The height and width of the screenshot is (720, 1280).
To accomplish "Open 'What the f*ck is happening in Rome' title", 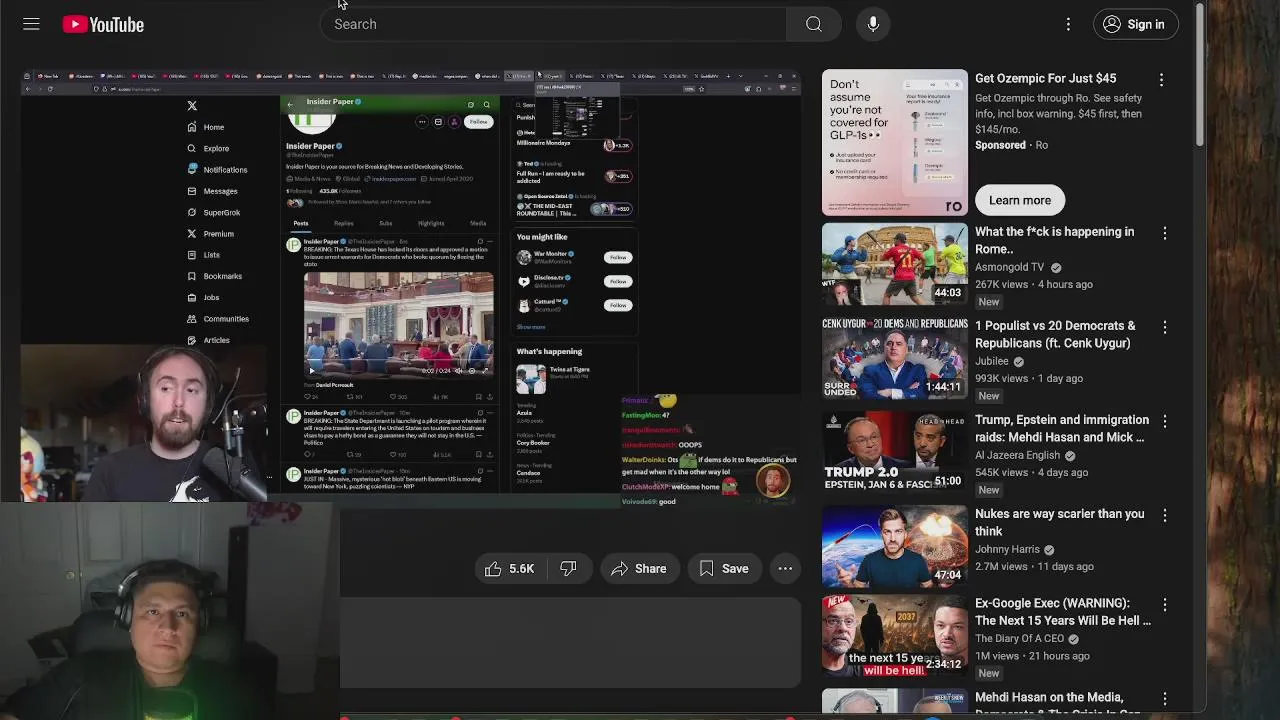I will pos(1054,240).
